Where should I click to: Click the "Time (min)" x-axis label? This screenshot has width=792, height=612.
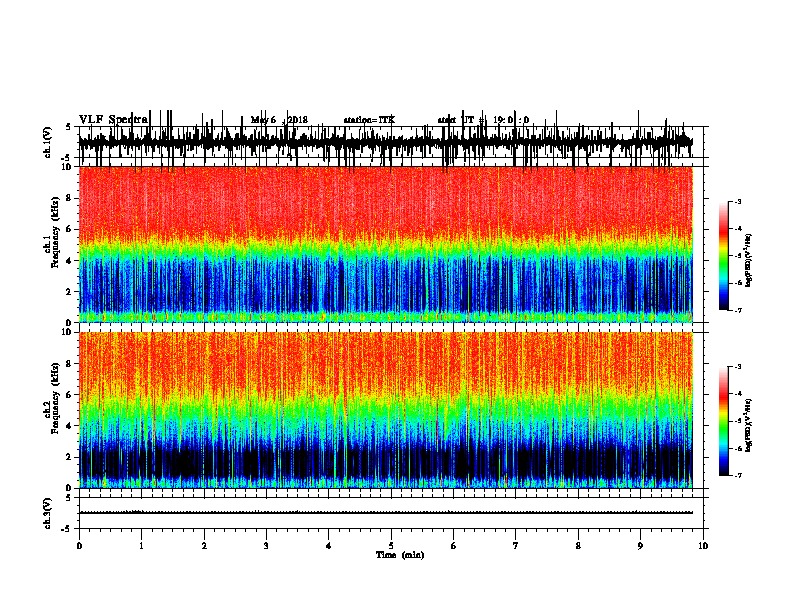[x=400, y=555]
